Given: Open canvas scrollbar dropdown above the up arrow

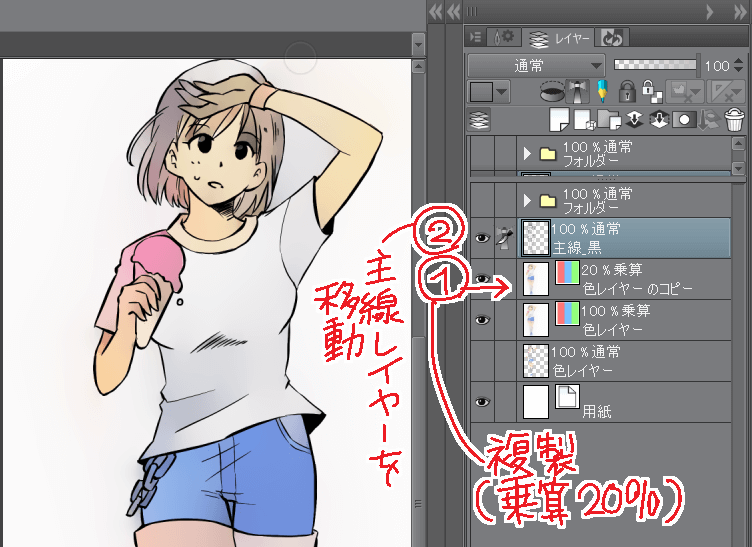Looking at the screenshot, I should point(418,45).
